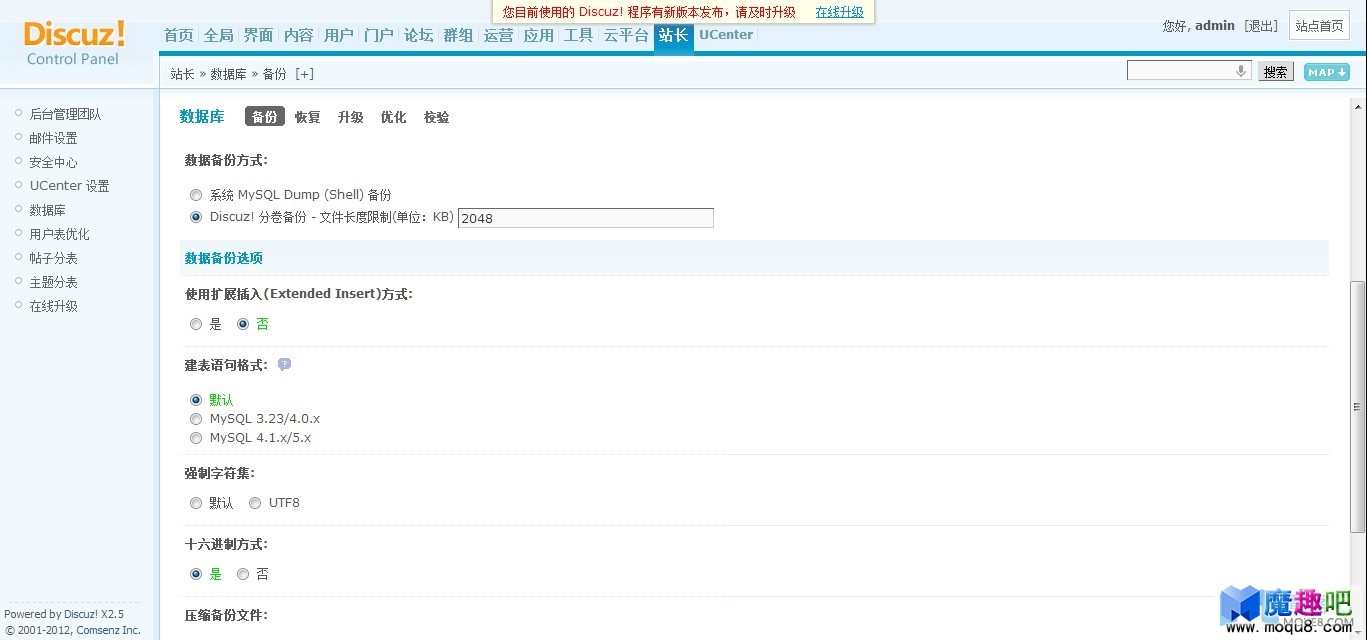This screenshot has height=640, width=1367.
Task: Click the Discuz! link in the footer
Action: pyautogui.click(x=81, y=614)
